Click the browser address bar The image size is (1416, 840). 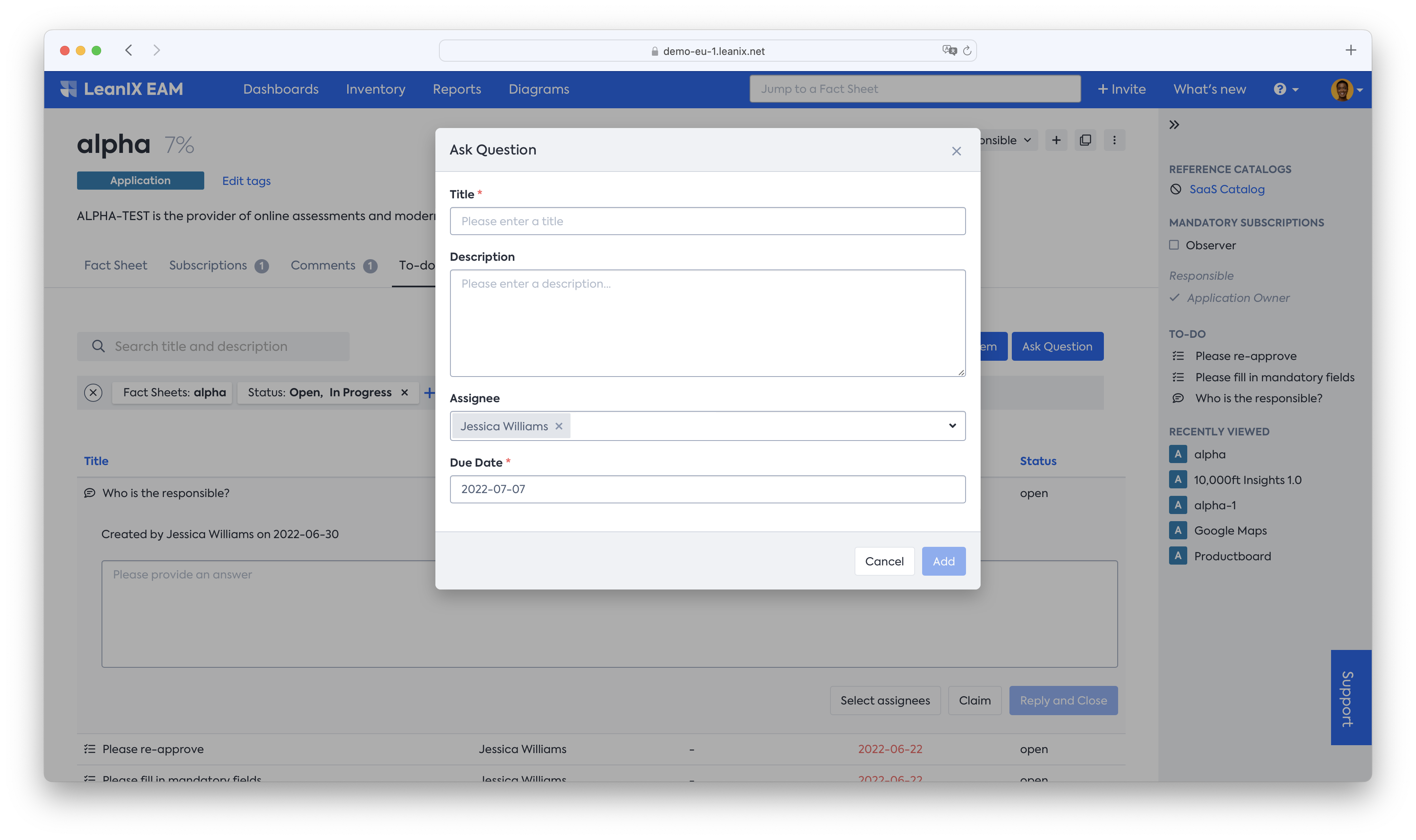pos(708,51)
